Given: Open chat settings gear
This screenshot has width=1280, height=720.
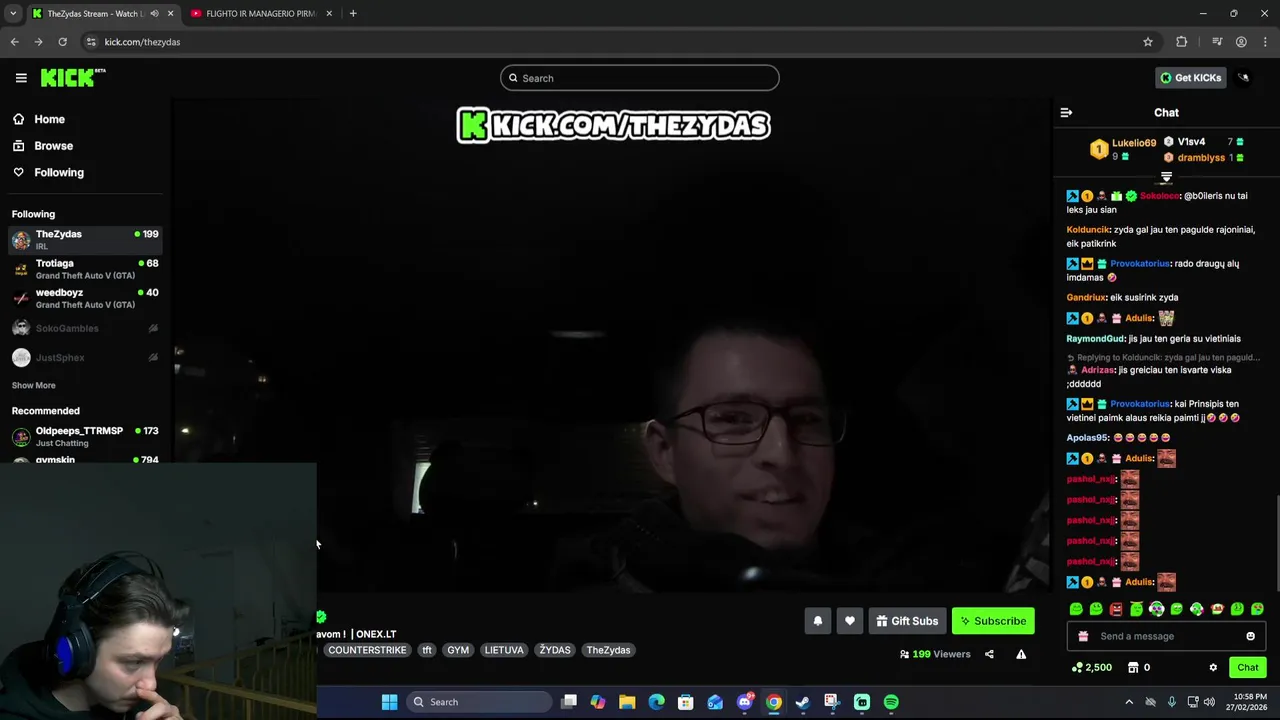Looking at the screenshot, I should pyautogui.click(x=1213, y=667).
